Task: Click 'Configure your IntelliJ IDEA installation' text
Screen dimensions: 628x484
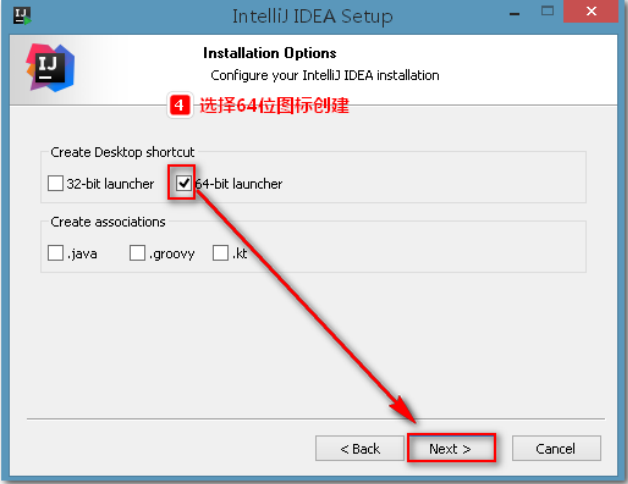Action: [x=325, y=75]
